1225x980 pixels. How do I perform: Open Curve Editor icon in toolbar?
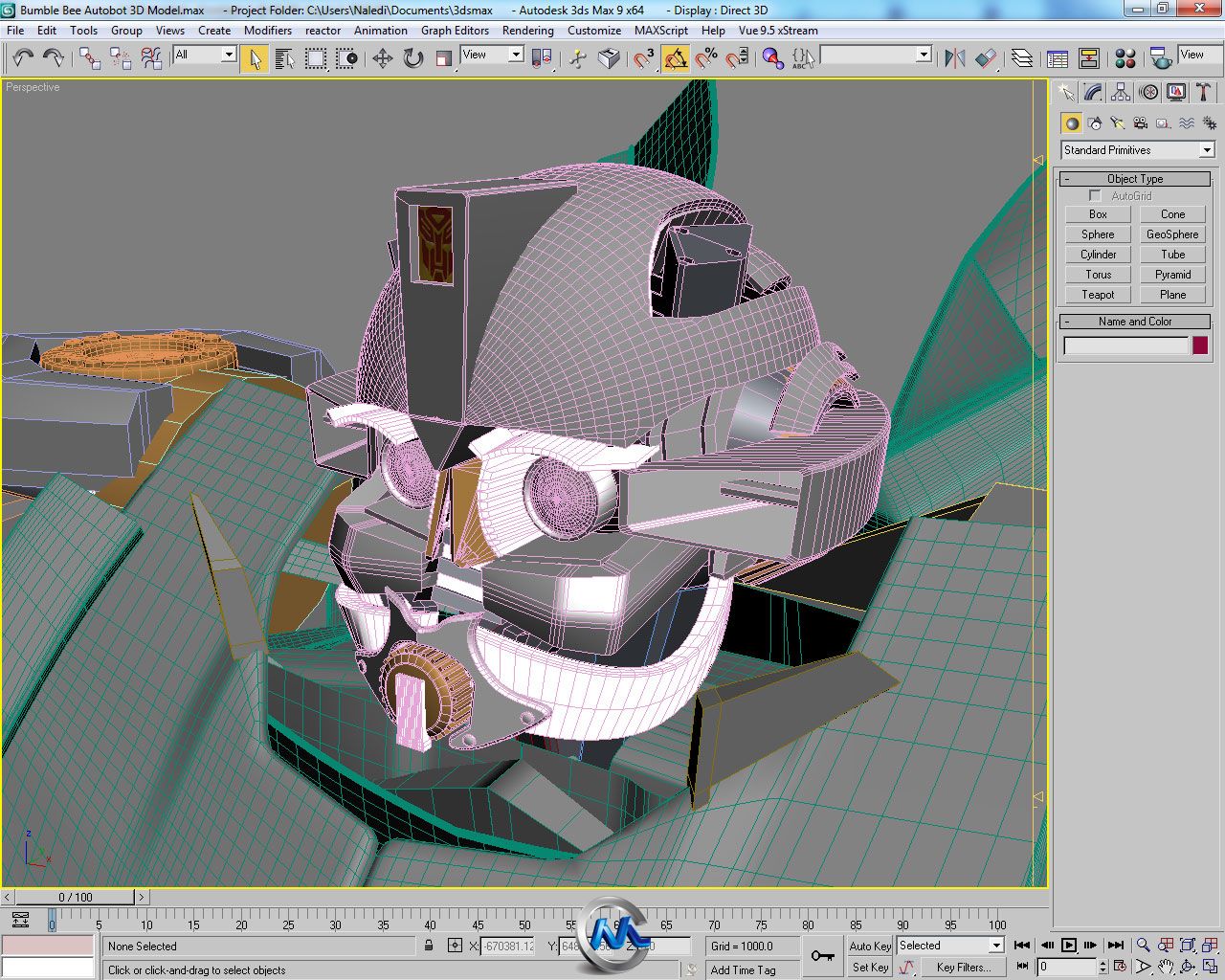pos(1058,58)
